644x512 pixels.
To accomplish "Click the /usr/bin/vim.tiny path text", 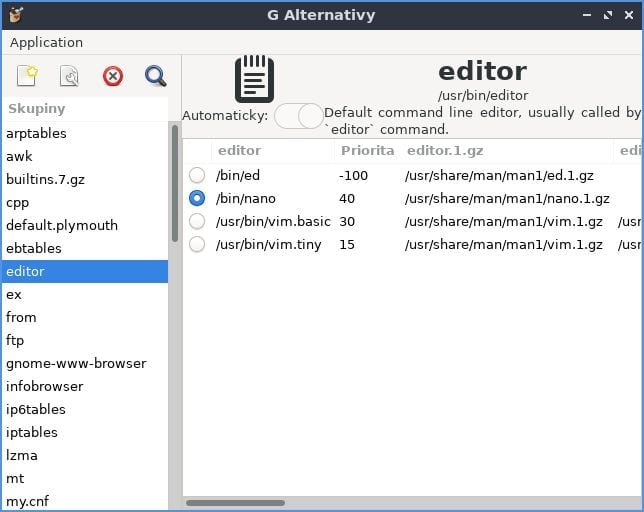I will [269, 245].
